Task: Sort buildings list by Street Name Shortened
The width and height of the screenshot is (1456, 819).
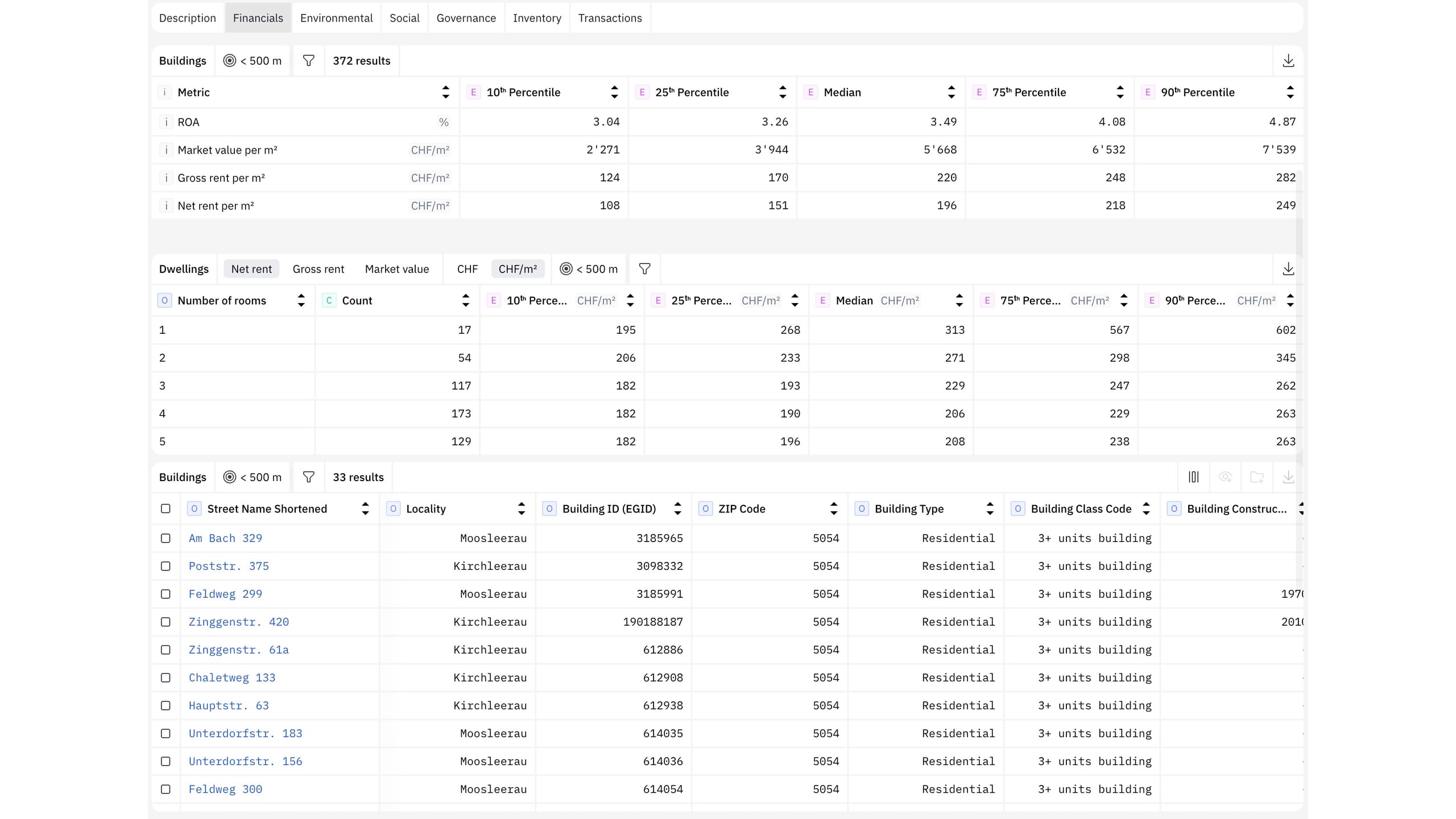Action: coord(365,508)
